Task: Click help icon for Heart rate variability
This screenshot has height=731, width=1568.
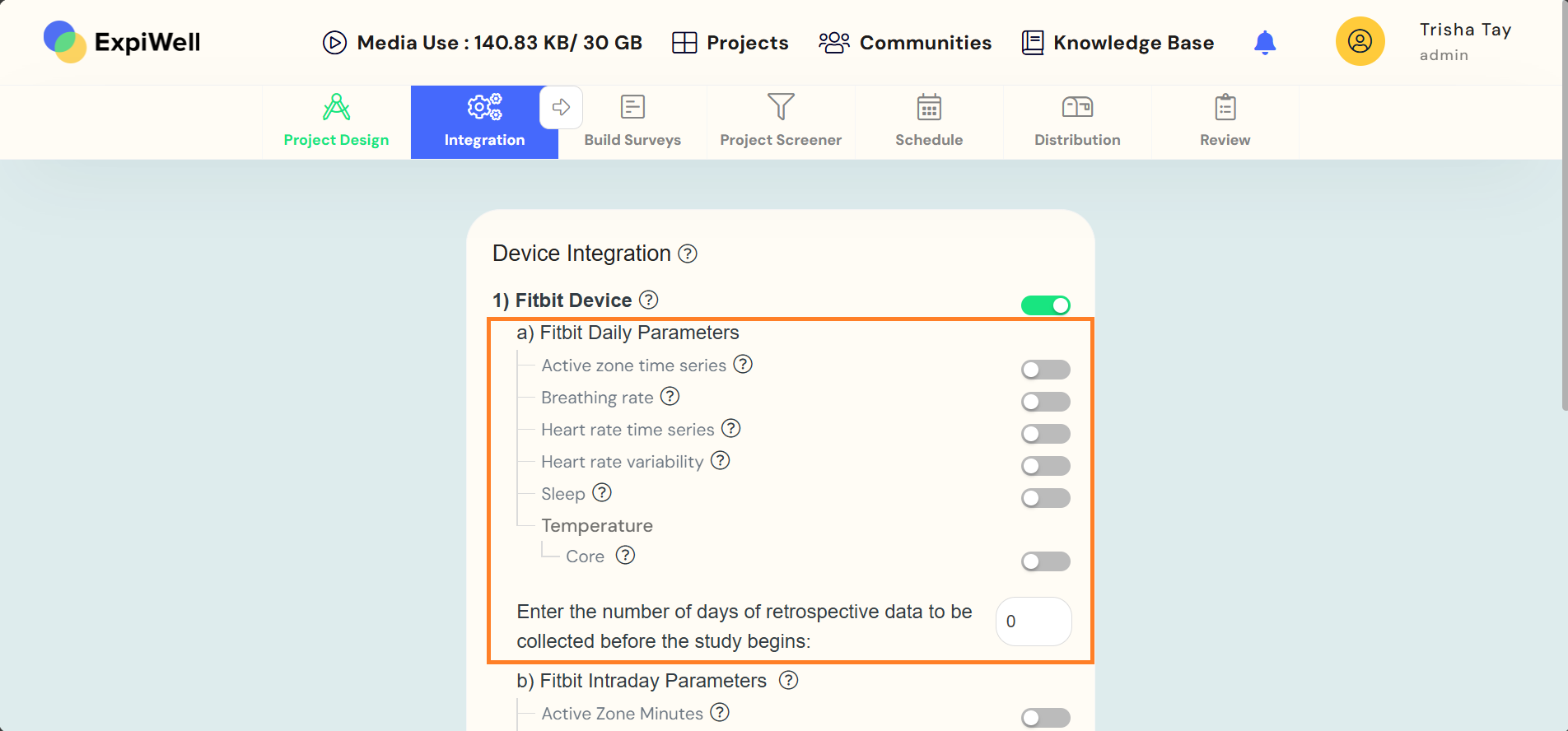Action: point(721,460)
